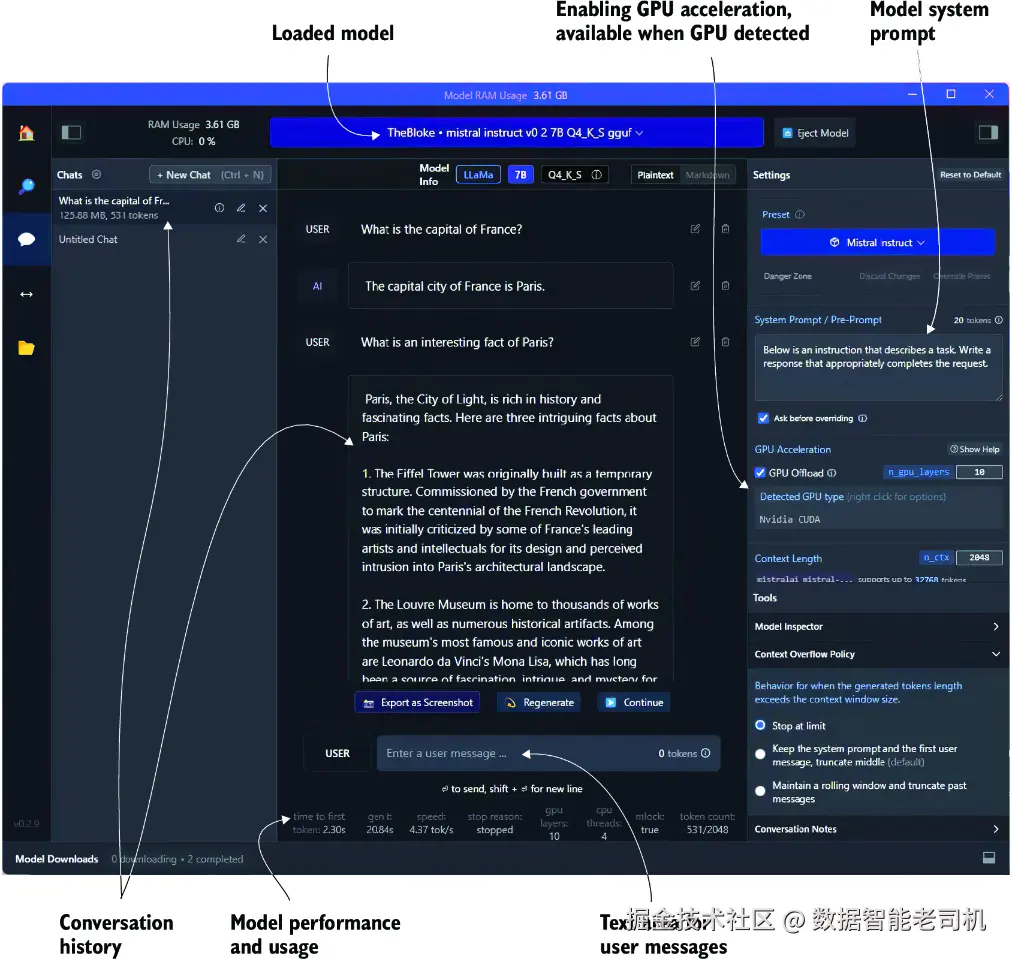Image resolution: width=1012 pixels, height=959 pixels.
Task: Click the info icon beside GPU Offload
Action: [832, 472]
